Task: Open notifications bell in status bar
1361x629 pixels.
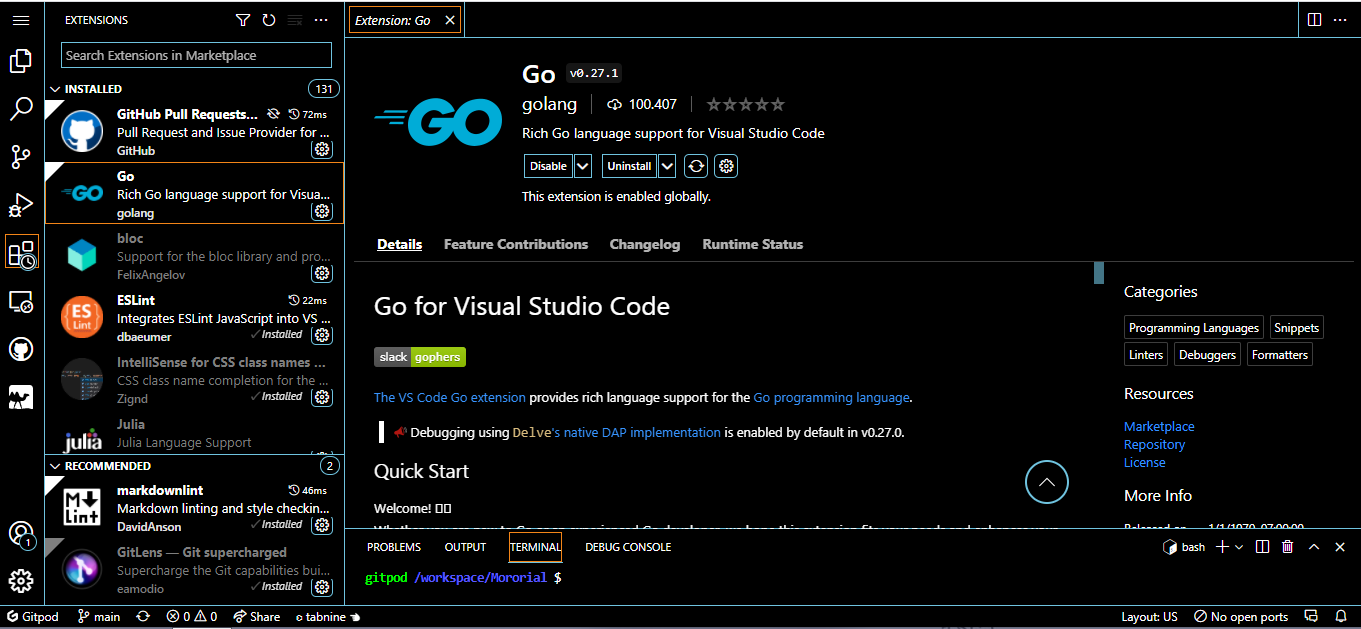Action: (1341, 617)
